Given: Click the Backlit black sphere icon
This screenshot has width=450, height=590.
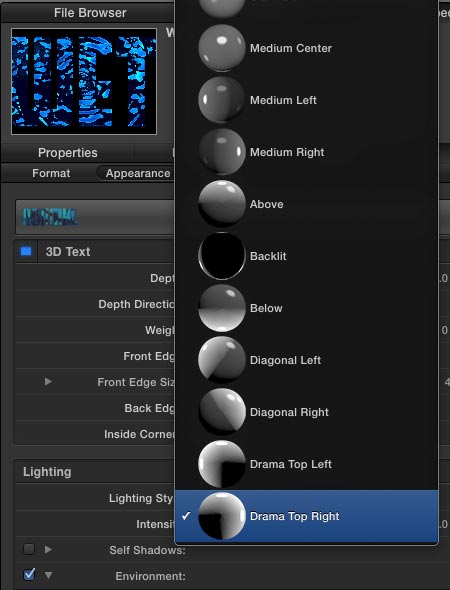Looking at the screenshot, I should pos(222,256).
